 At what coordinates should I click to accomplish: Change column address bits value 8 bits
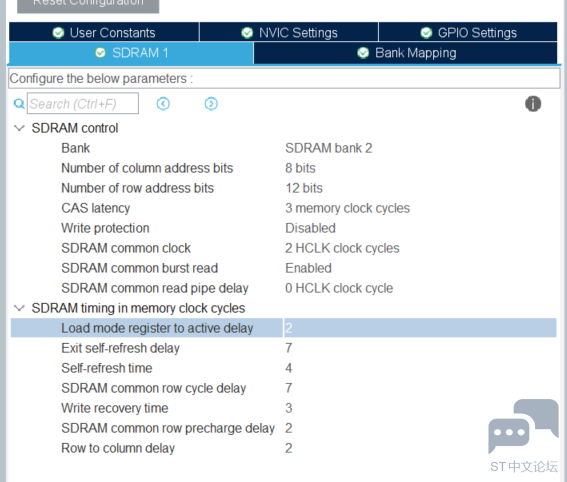[x=300, y=168]
